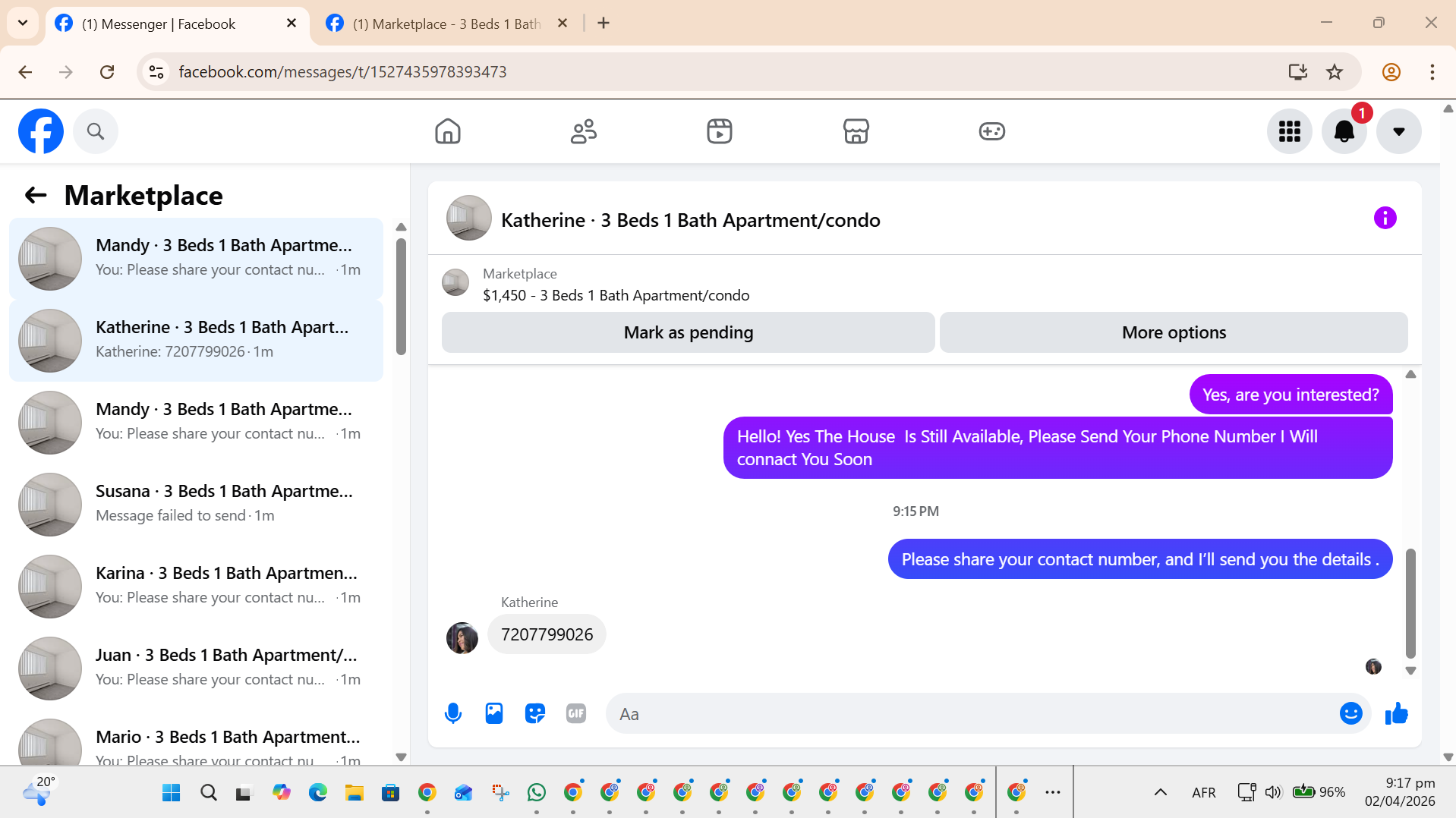
Task: Click the 'Yes, are you interested?' message
Action: [1291, 395]
